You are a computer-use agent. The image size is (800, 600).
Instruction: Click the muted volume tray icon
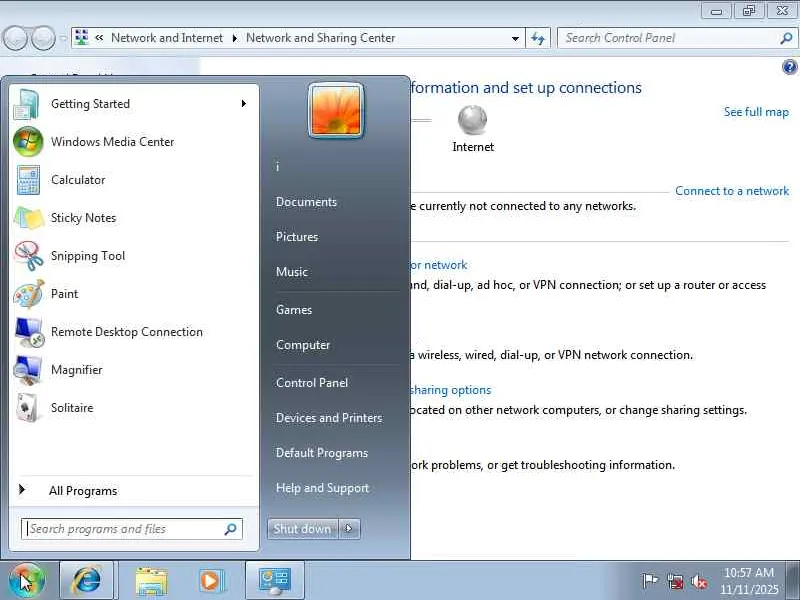coord(699,581)
